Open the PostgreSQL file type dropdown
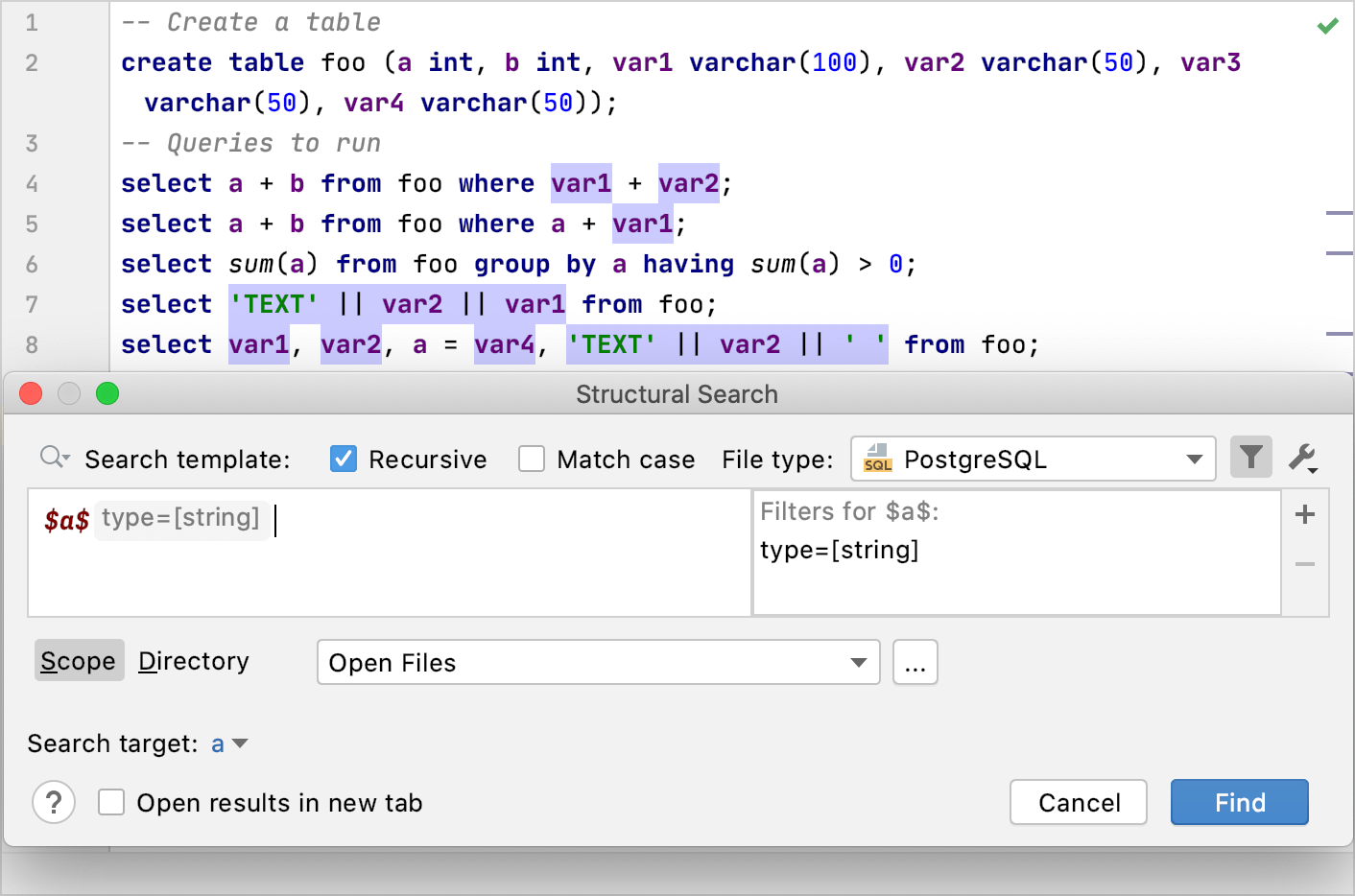Image resolution: width=1355 pixels, height=896 pixels. [x=1193, y=459]
